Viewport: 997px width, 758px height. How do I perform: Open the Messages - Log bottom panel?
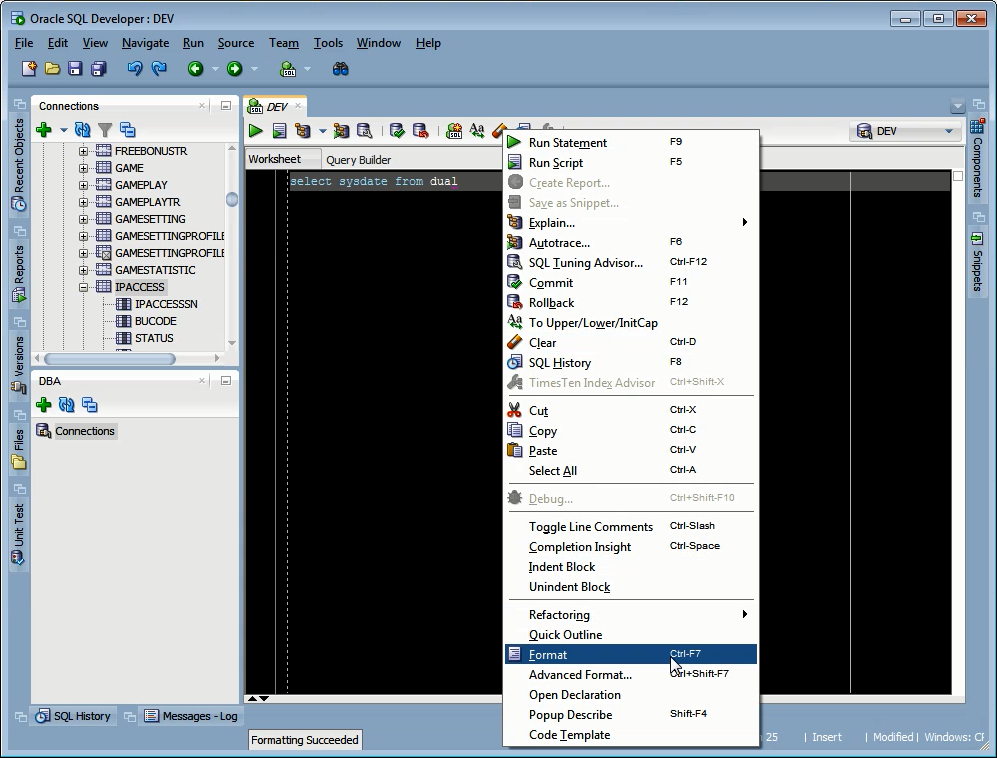click(x=192, y=716)
